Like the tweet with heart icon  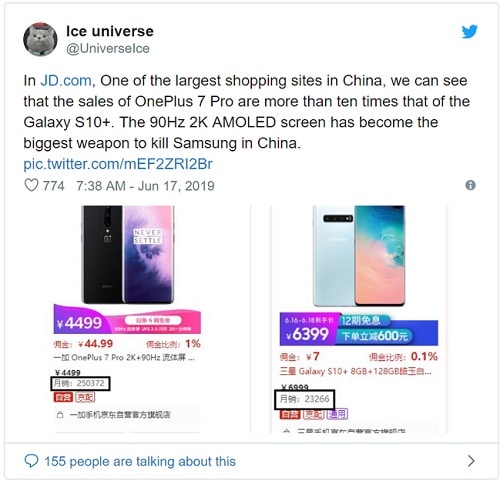click(x=31, y=185)
